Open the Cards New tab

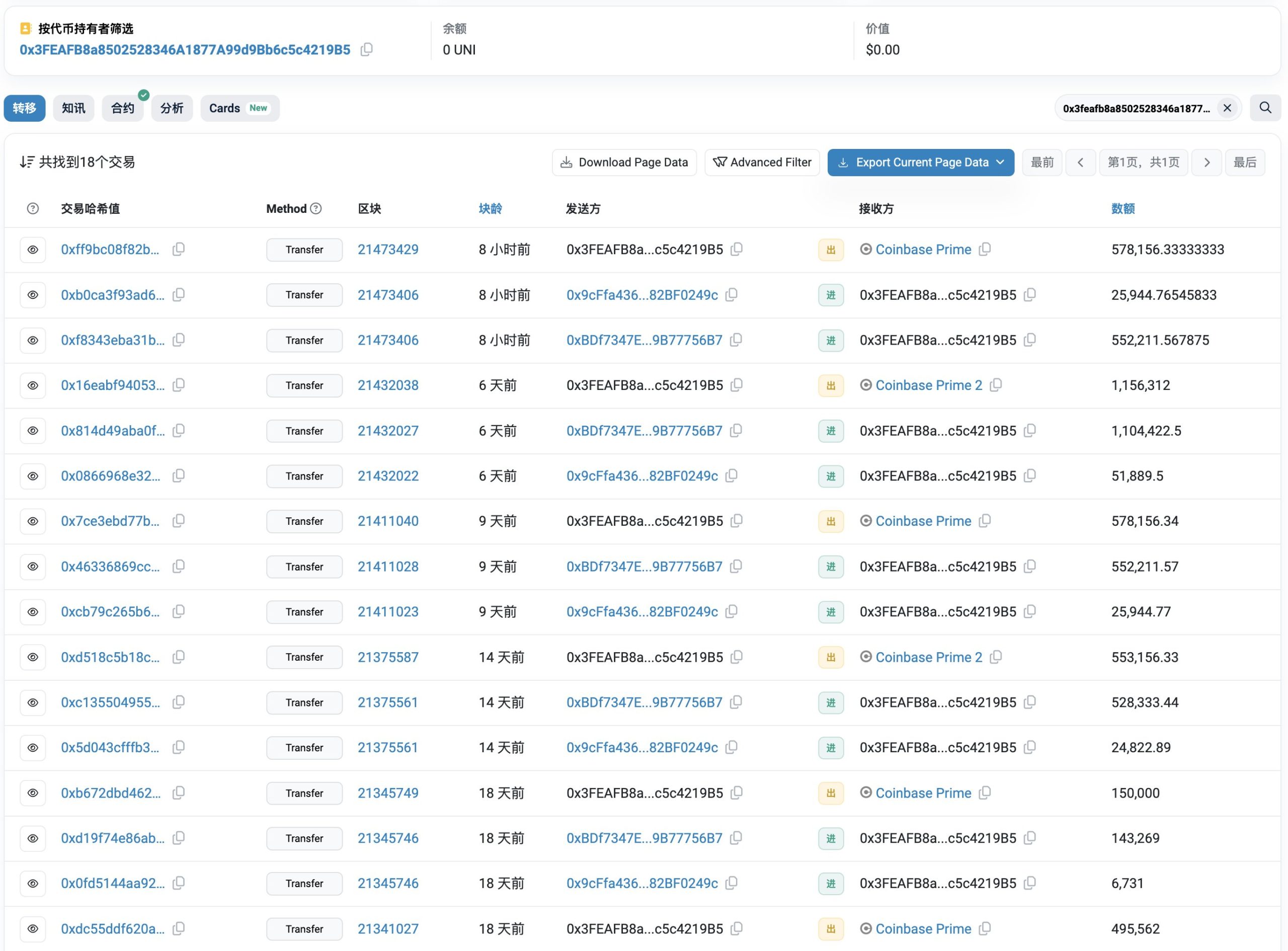coord(239,108)
